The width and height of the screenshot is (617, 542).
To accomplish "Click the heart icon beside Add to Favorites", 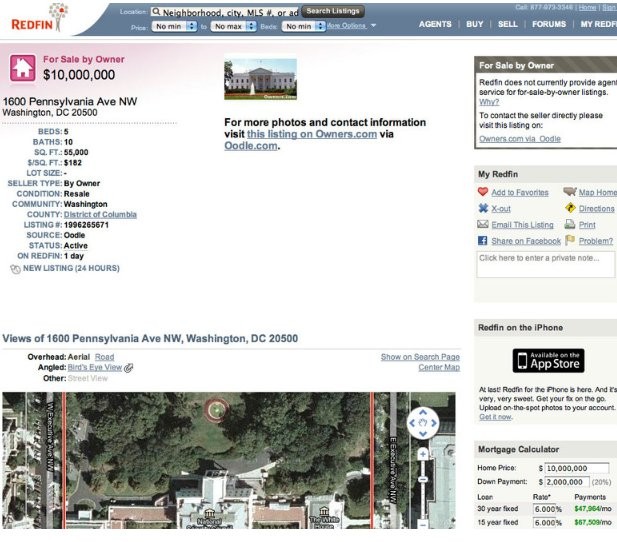I will [483, 192].
